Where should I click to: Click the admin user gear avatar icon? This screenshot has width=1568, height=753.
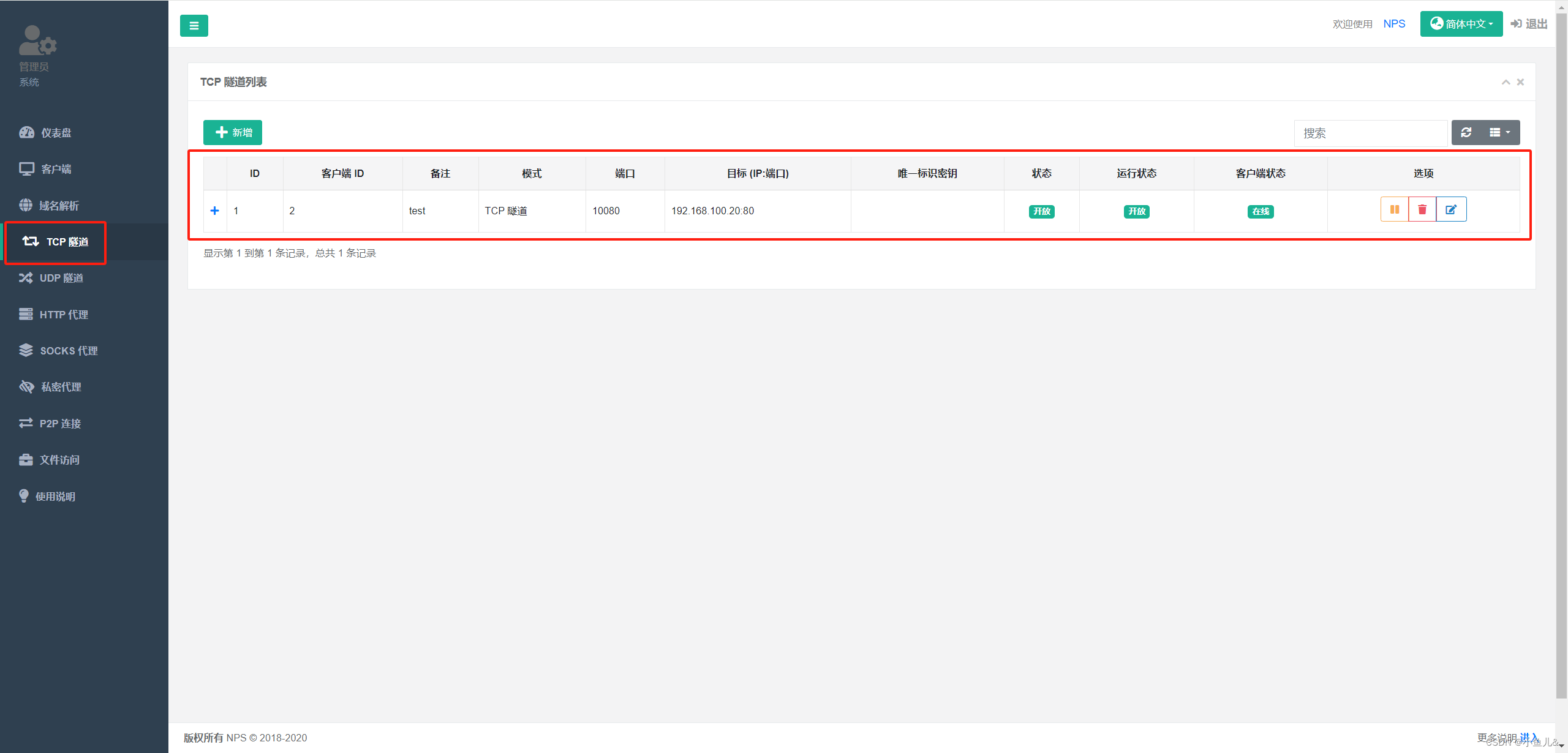click(37, 40)
